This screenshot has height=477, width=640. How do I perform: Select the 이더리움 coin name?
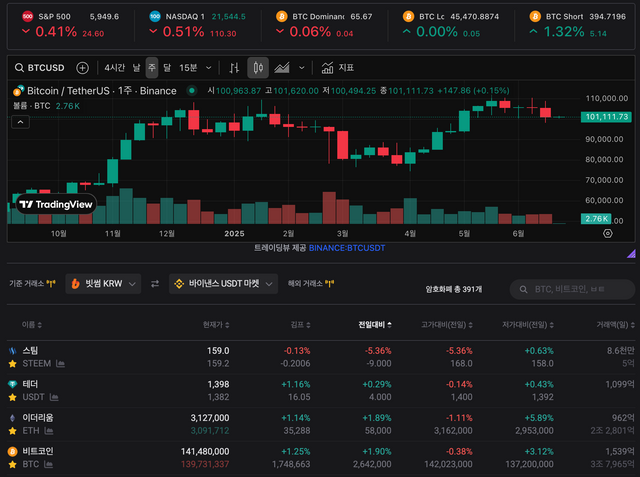click(38, 418)
